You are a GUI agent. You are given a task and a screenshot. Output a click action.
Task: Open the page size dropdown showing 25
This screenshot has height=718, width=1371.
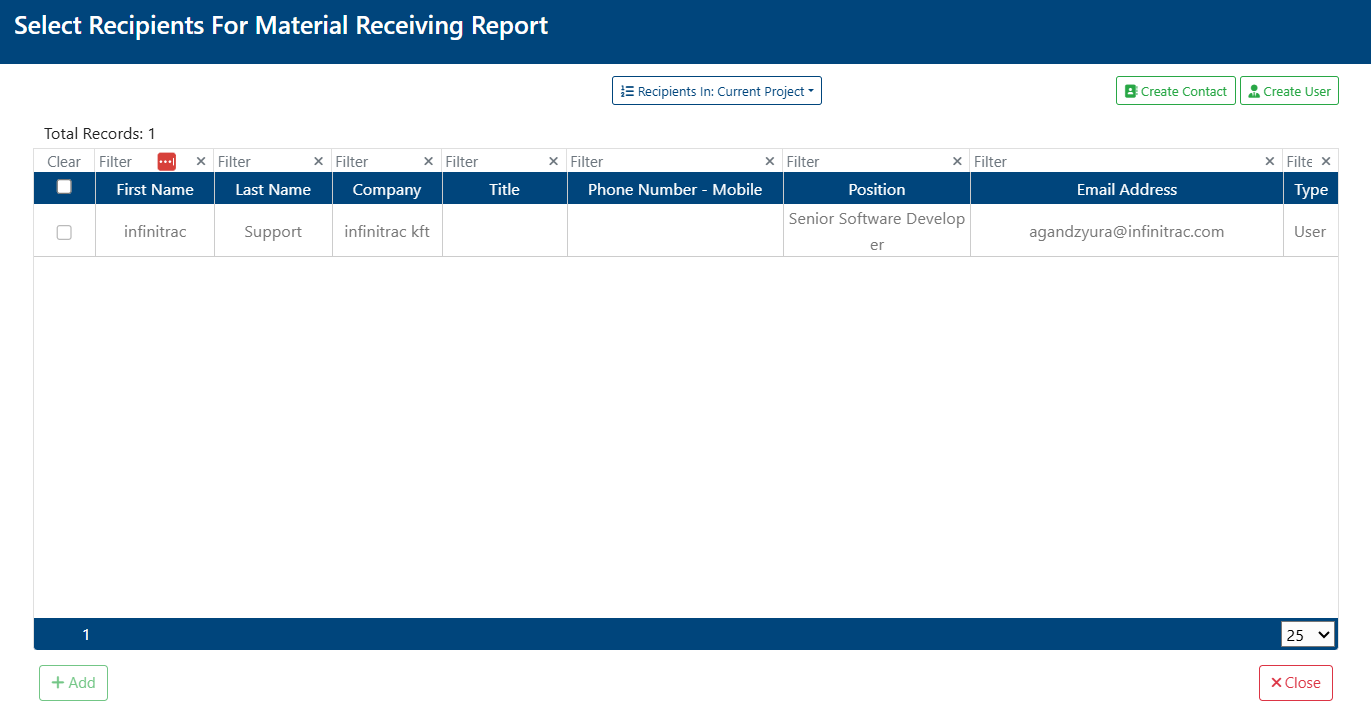(1308, 634)
